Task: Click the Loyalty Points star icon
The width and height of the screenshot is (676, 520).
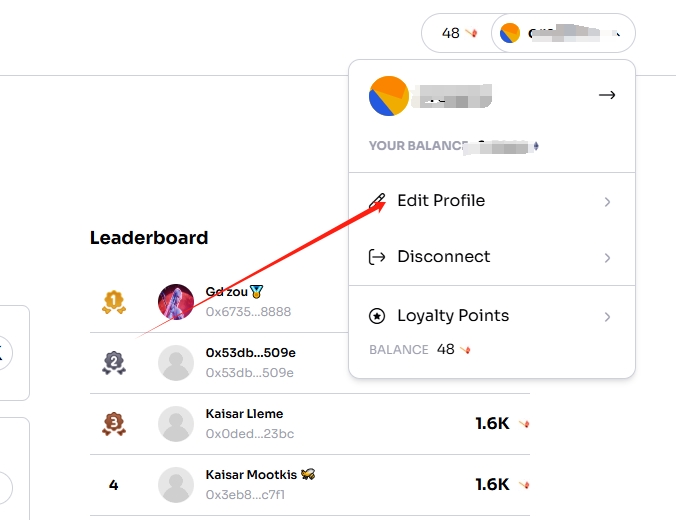Action: click(377, 316)
